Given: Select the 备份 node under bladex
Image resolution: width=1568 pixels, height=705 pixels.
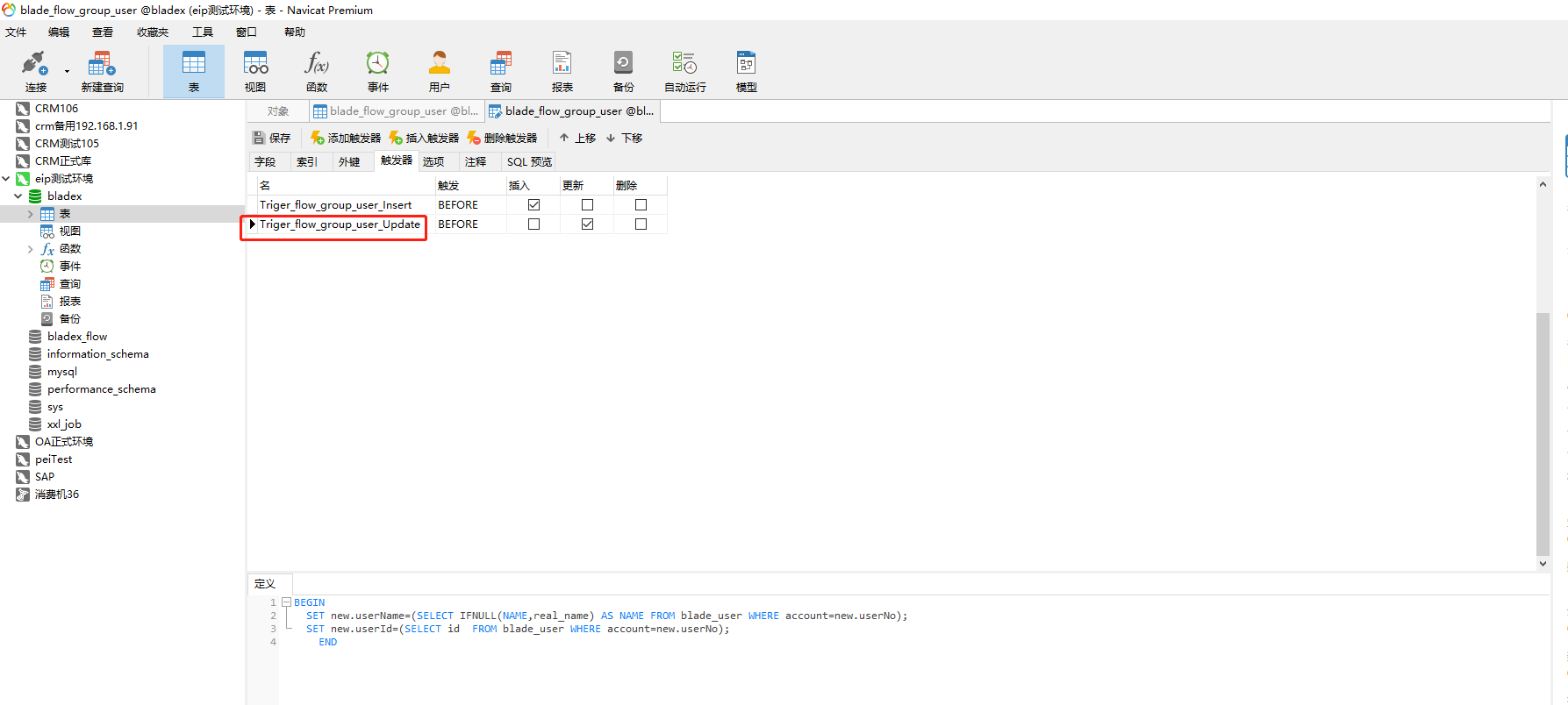Looking at the screenshot, I should (69, 318).
